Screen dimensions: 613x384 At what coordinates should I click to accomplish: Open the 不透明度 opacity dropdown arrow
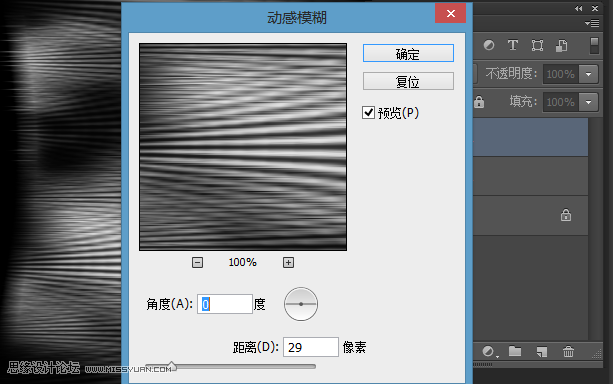tap(588, 74)
